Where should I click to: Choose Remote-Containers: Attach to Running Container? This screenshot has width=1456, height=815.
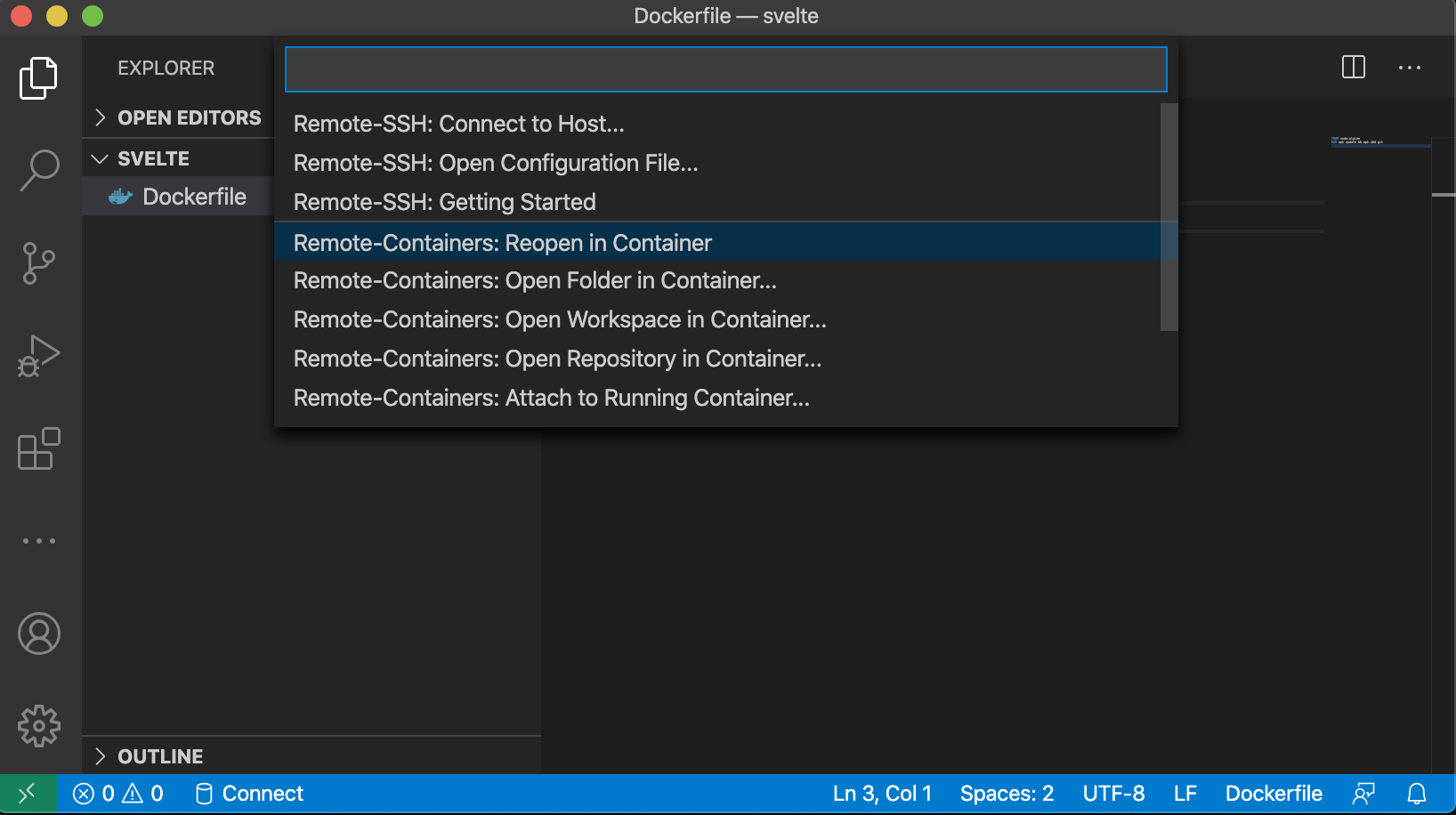(717, 398)
